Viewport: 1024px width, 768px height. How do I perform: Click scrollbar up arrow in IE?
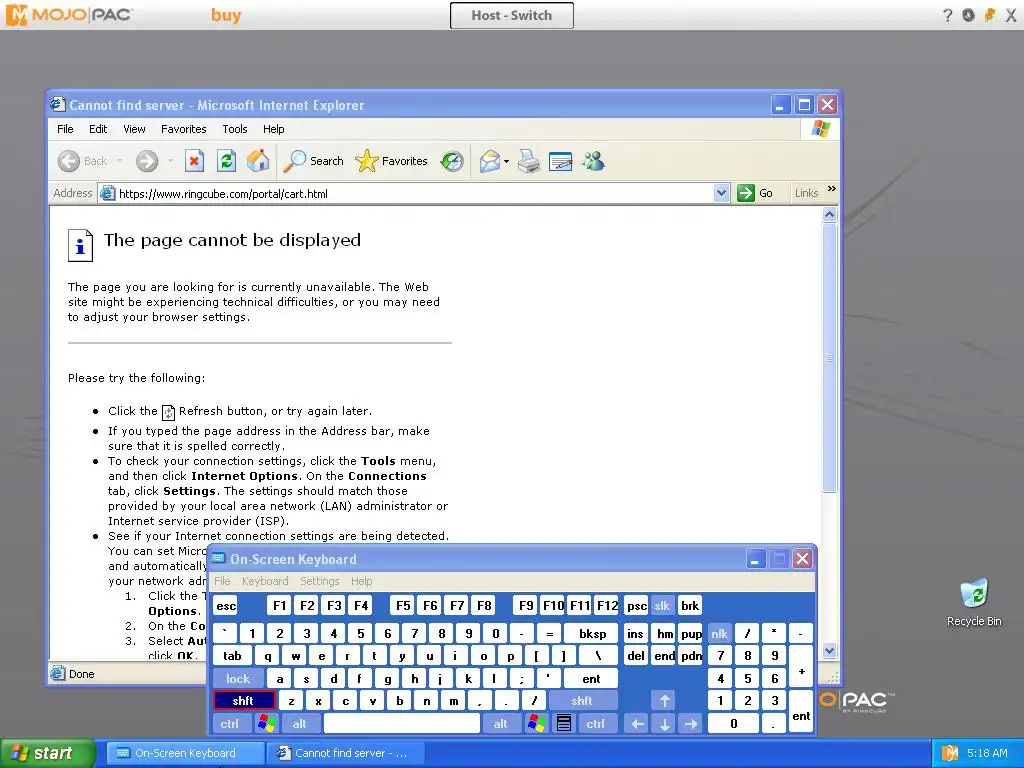click(x=829, y=215)
